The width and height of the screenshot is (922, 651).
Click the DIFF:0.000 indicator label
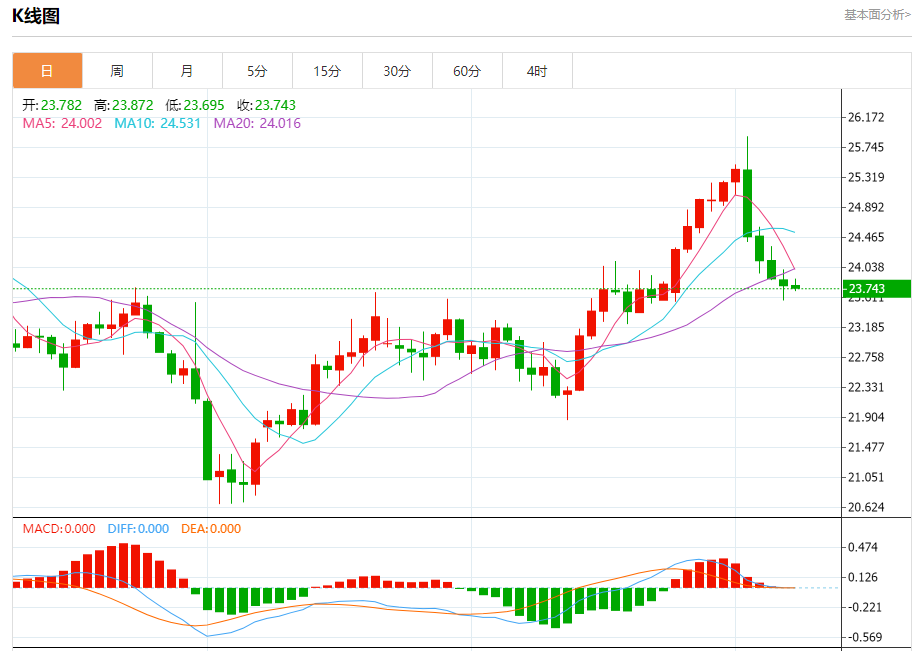(138, 529)
